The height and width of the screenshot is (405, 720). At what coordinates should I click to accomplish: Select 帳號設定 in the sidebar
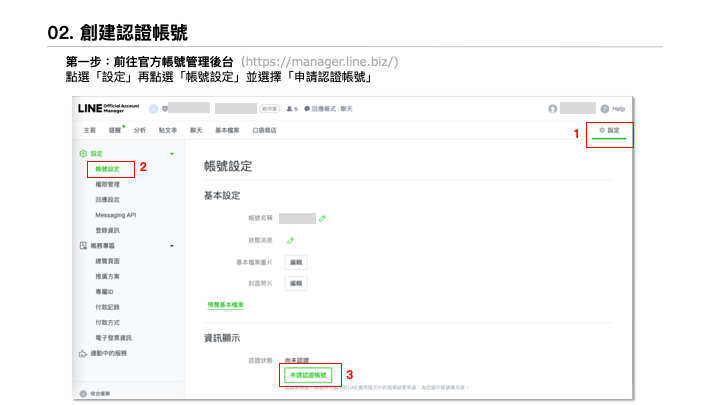tap(108, 169)
